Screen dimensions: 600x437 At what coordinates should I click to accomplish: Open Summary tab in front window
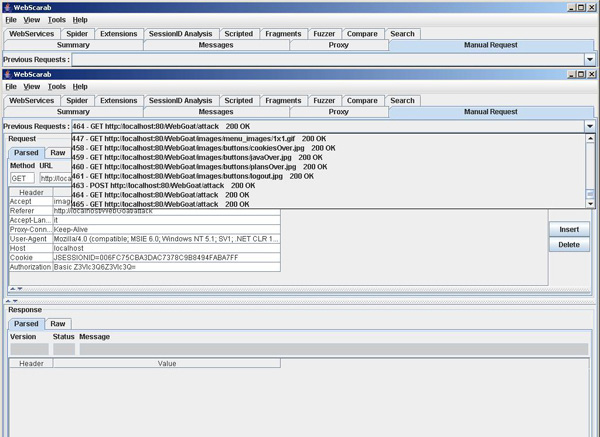73,112
